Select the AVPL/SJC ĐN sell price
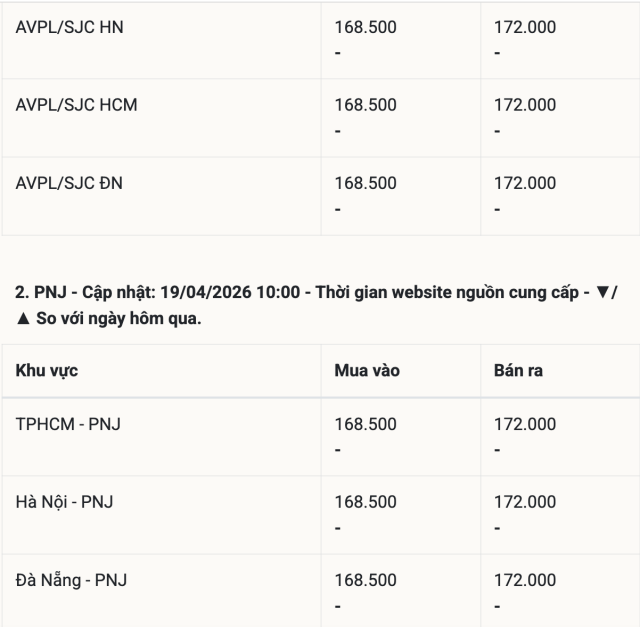640x627 pixels. [525, 183]
